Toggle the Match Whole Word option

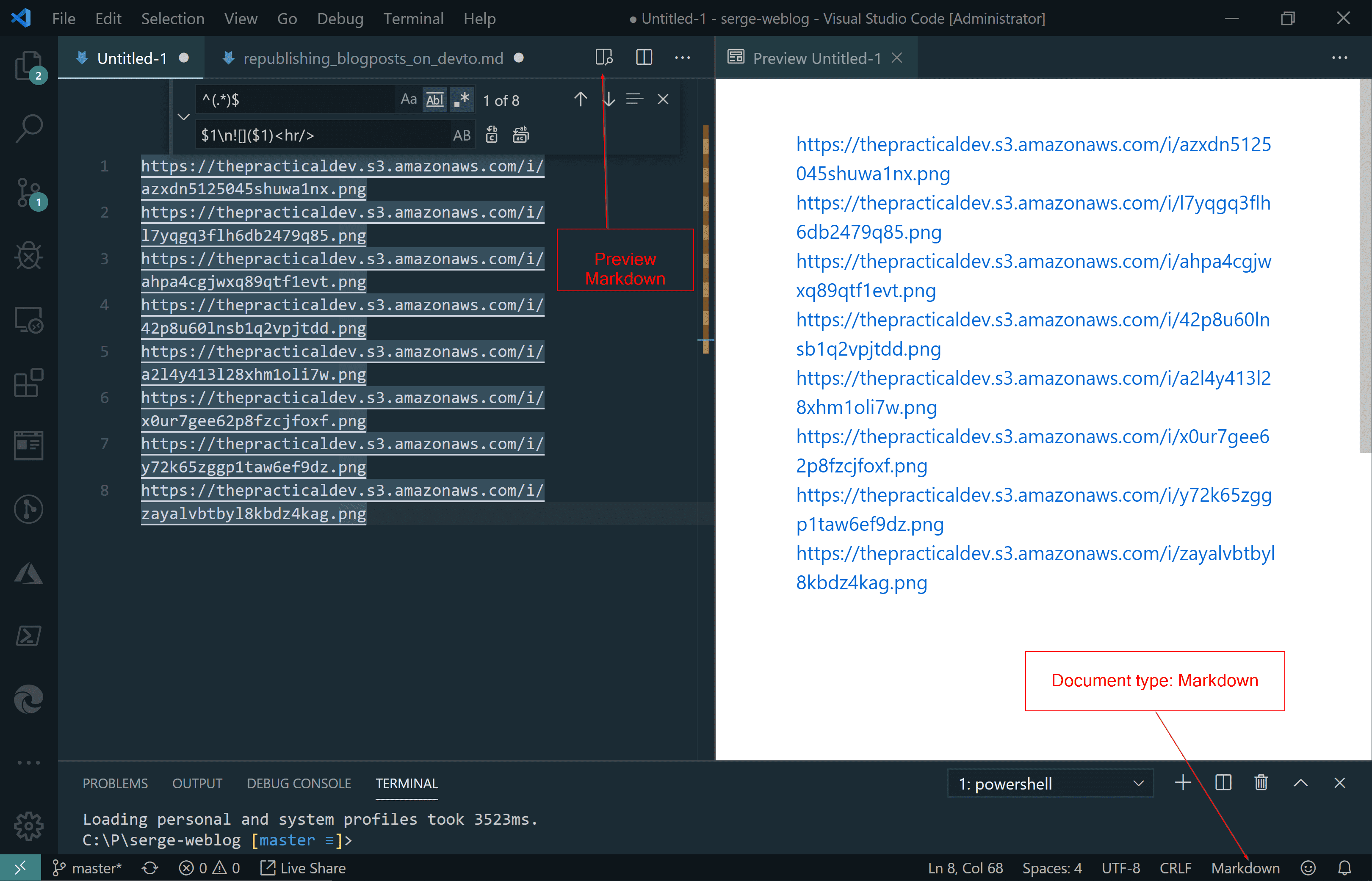coord(435,99)
